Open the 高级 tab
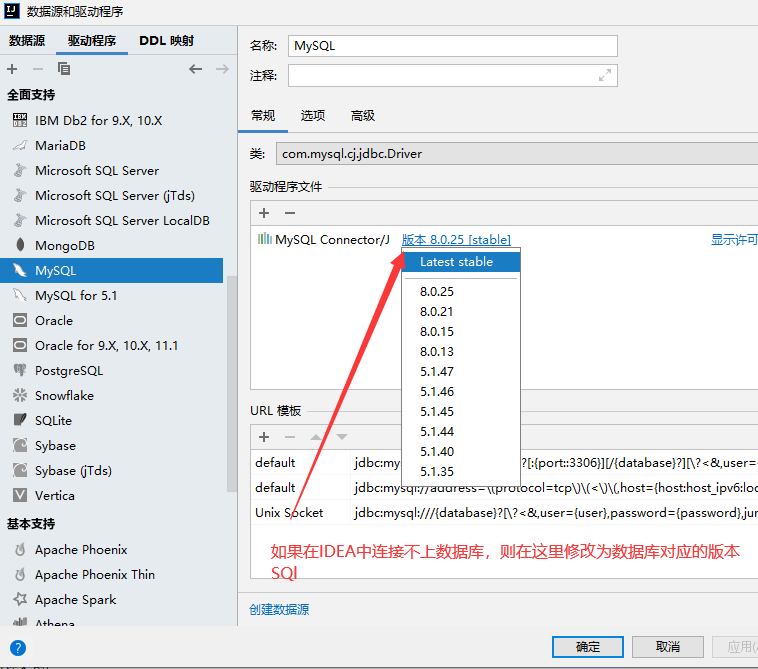Screen dimensions: 758x669 (363, 116)
